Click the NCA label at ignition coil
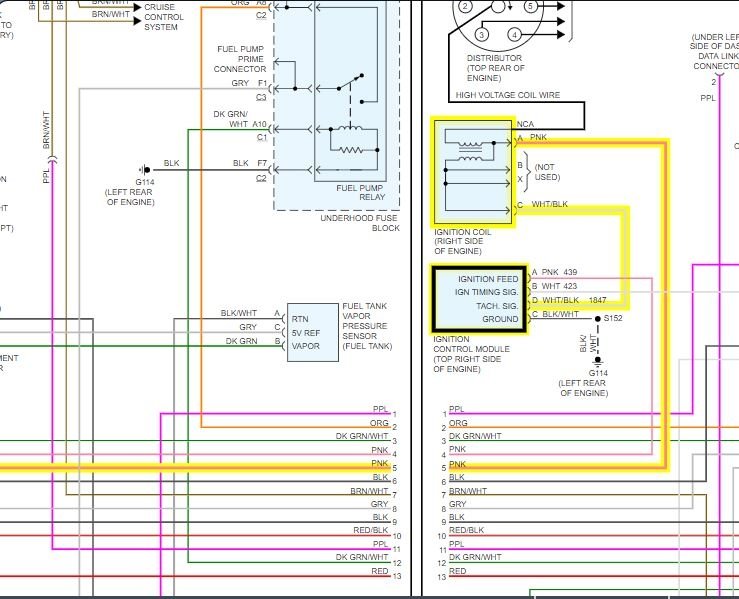Image resolution: width=739 pixels, height=599 pixels. (525, 124)
